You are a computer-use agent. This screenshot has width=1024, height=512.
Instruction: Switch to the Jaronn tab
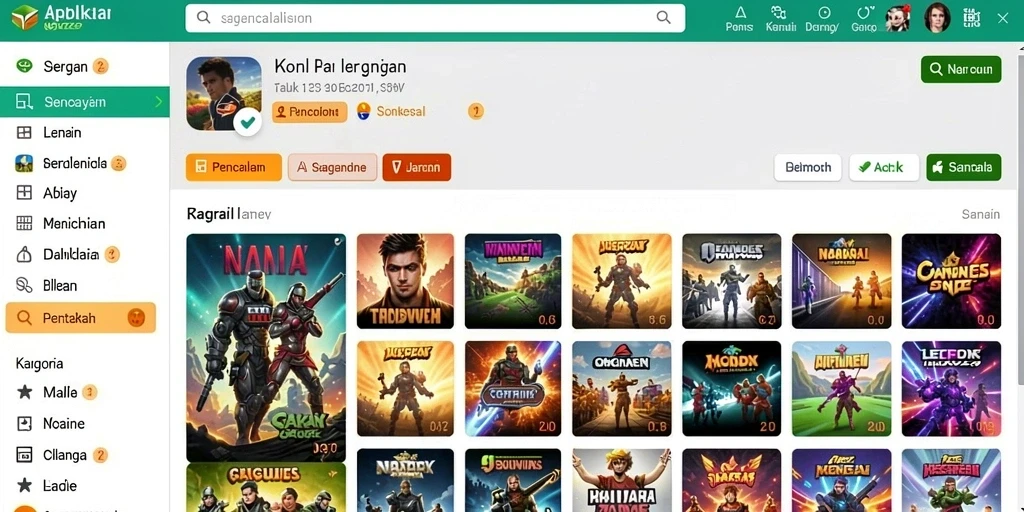tap(417, 167)
